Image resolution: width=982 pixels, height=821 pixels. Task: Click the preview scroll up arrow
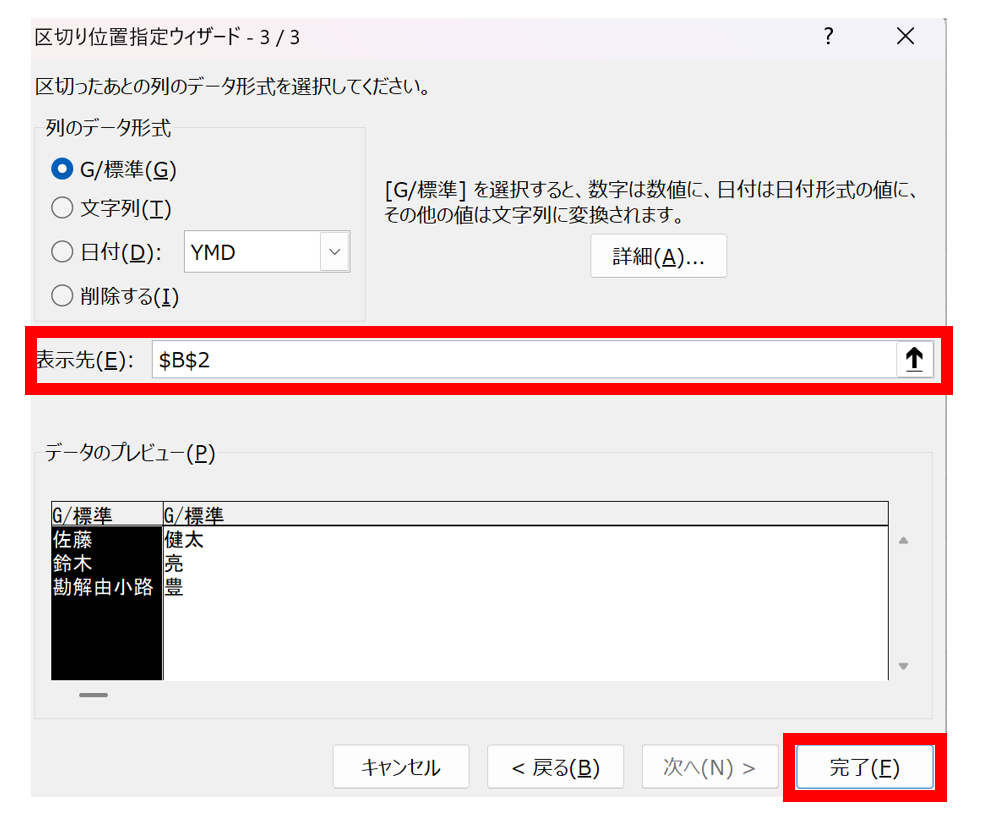coord(903,541)
